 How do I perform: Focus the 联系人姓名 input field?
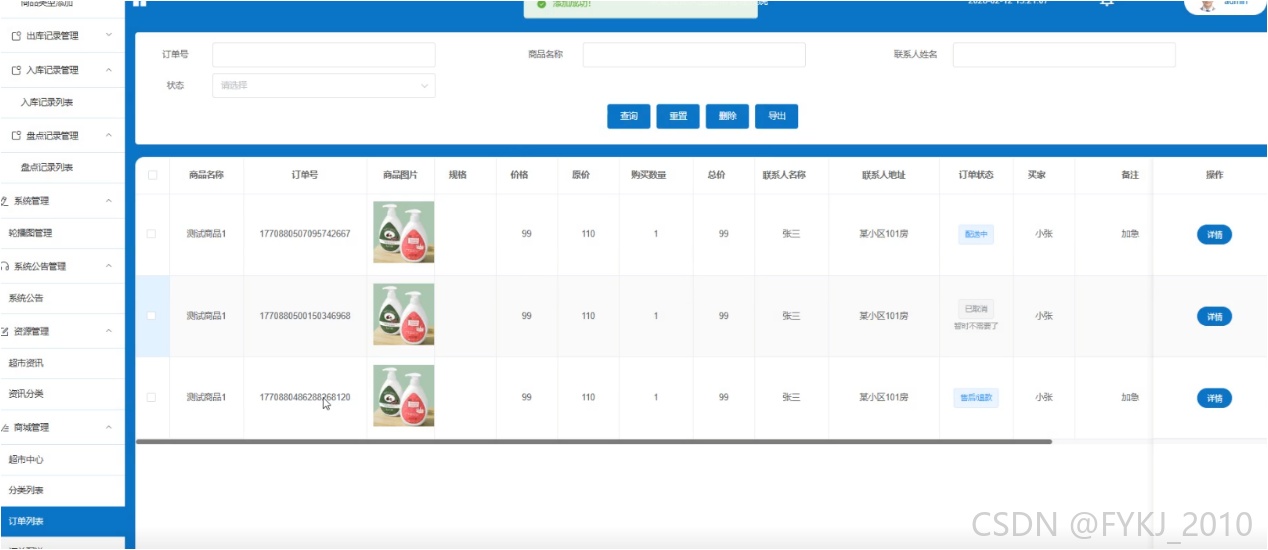(1064, 55)
